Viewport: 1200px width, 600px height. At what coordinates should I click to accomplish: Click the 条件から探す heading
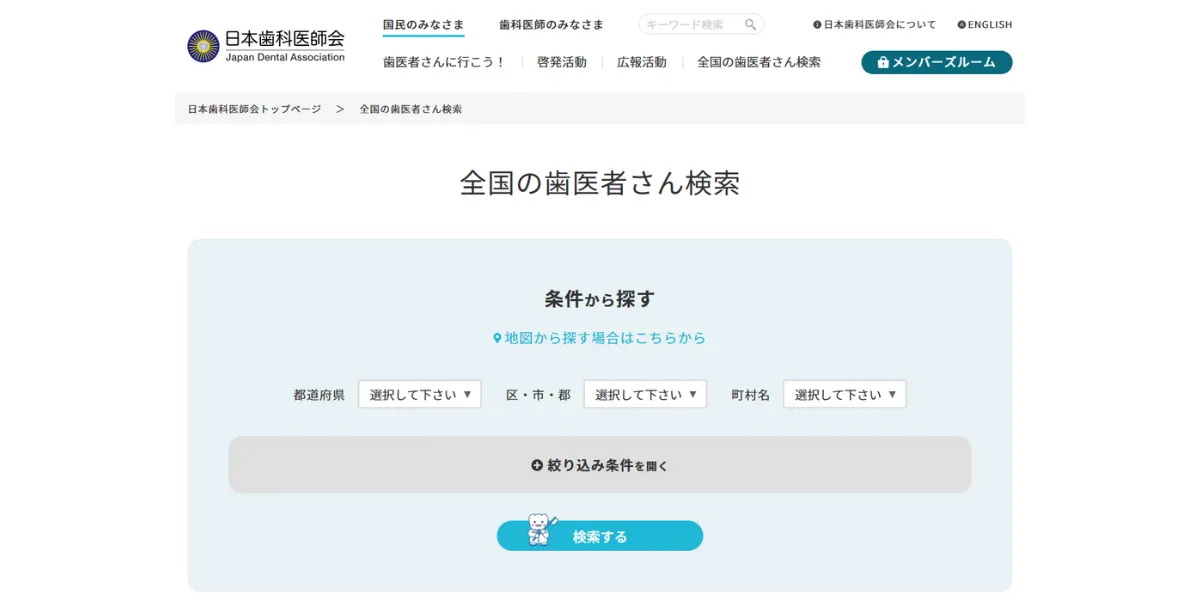(x=600, y=298)
